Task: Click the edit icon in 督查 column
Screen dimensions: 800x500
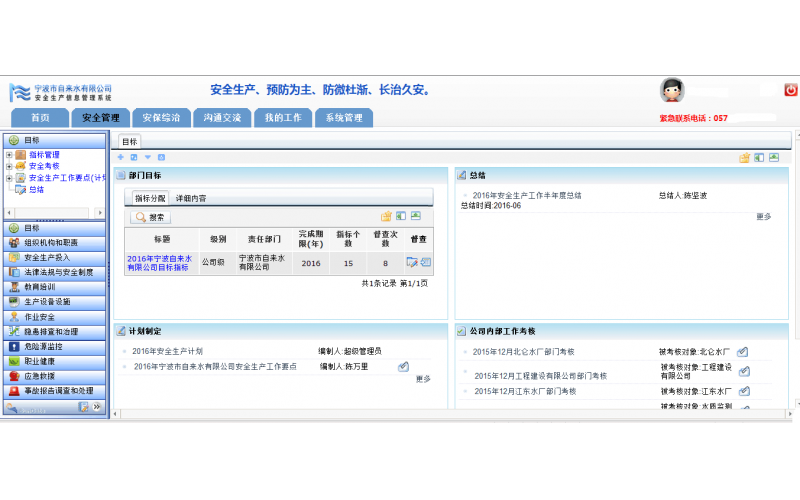Action: tap(412, 263)
